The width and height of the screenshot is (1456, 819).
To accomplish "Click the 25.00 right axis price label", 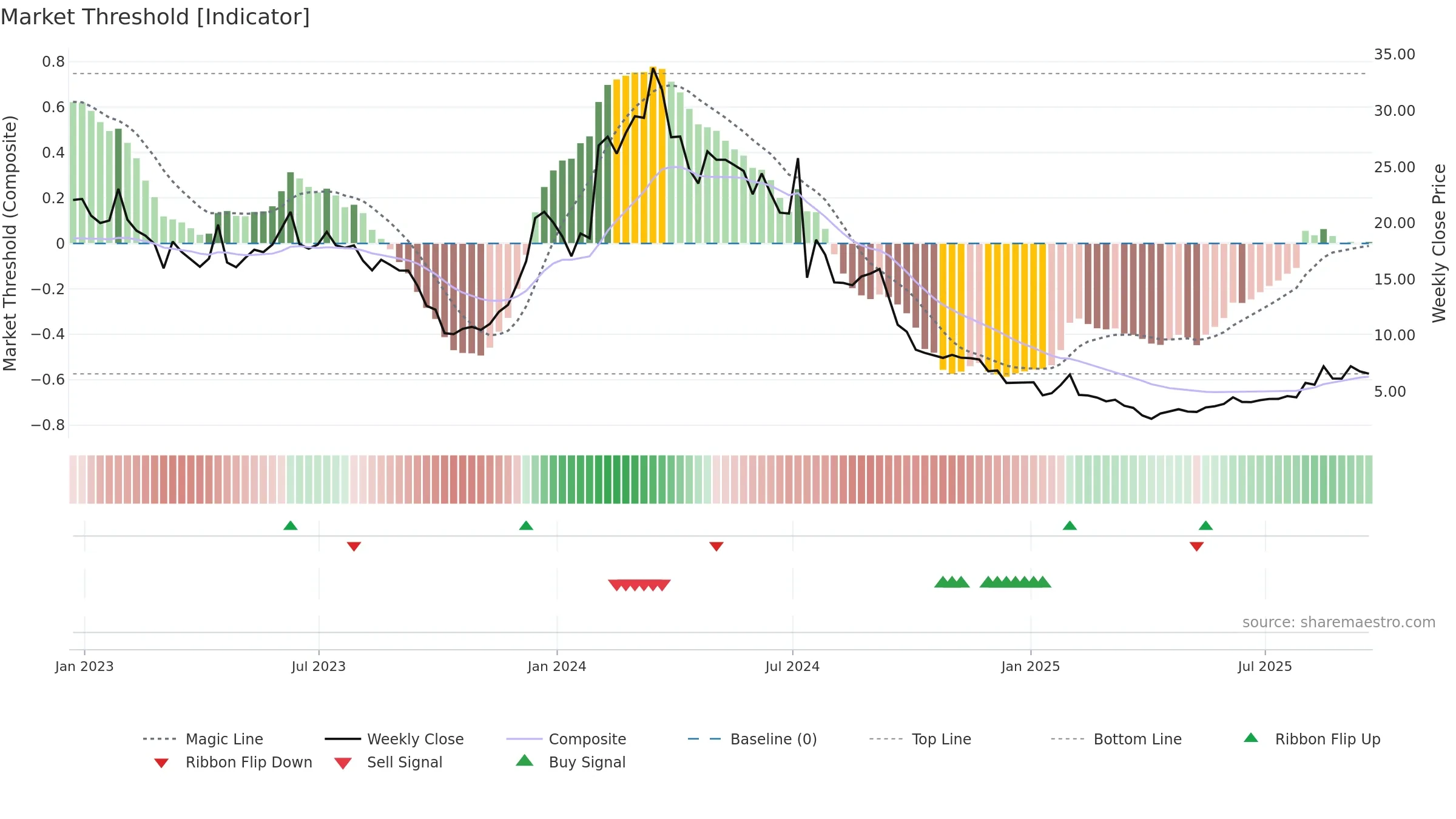I will (1395, 167).
